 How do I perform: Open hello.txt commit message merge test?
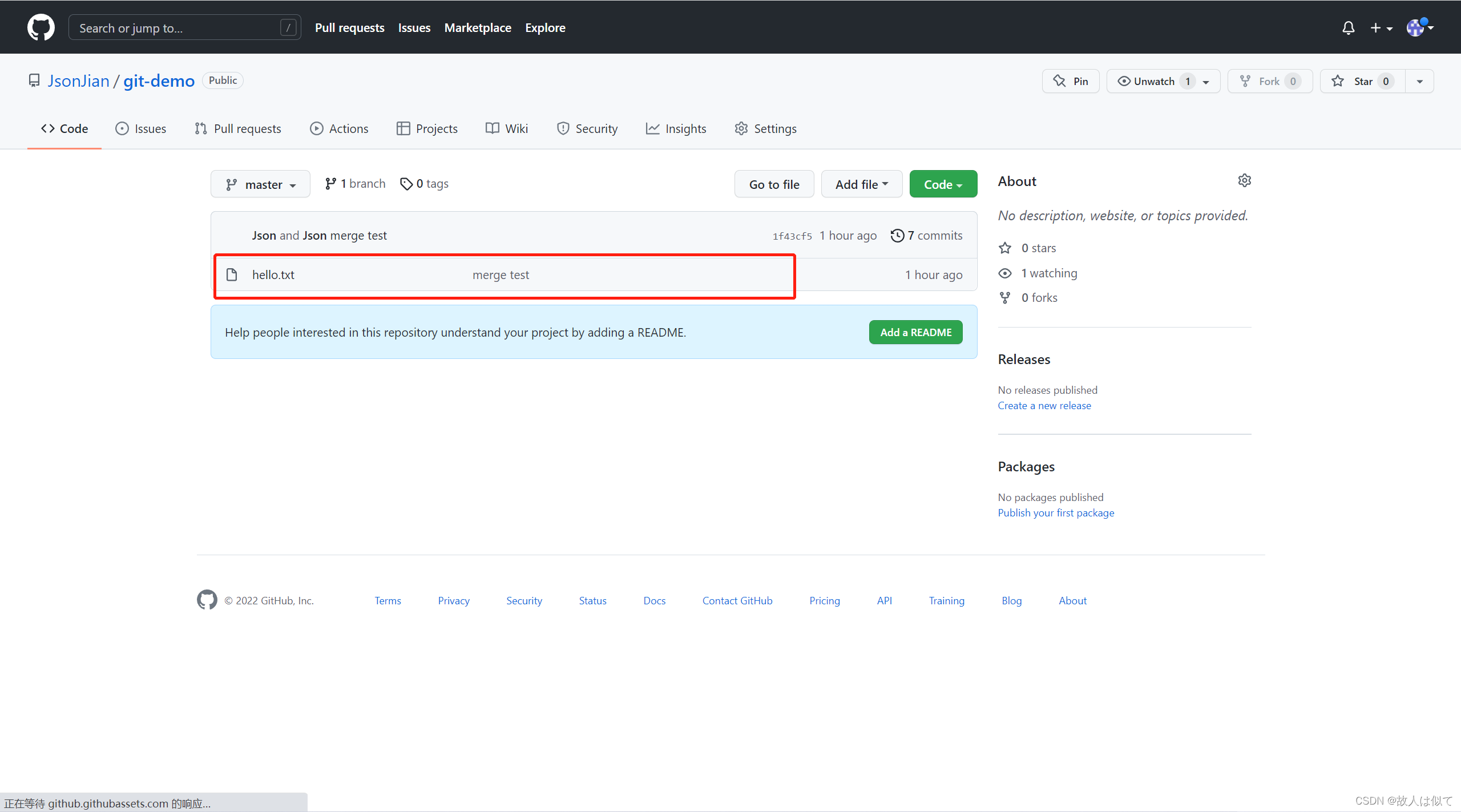tap(501, 274)
